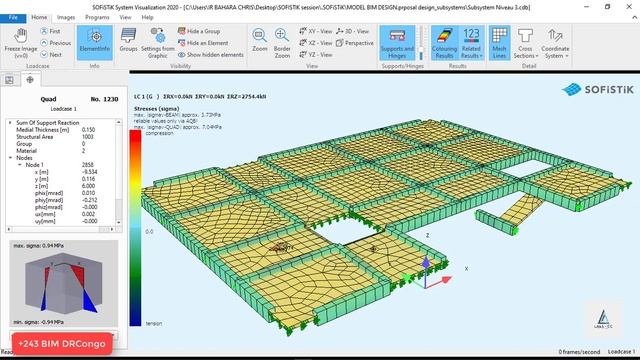Image resolution: width=640 pixels, height=360 pixels.
Task: Choose Hide a Group
Action: [199, 31]
